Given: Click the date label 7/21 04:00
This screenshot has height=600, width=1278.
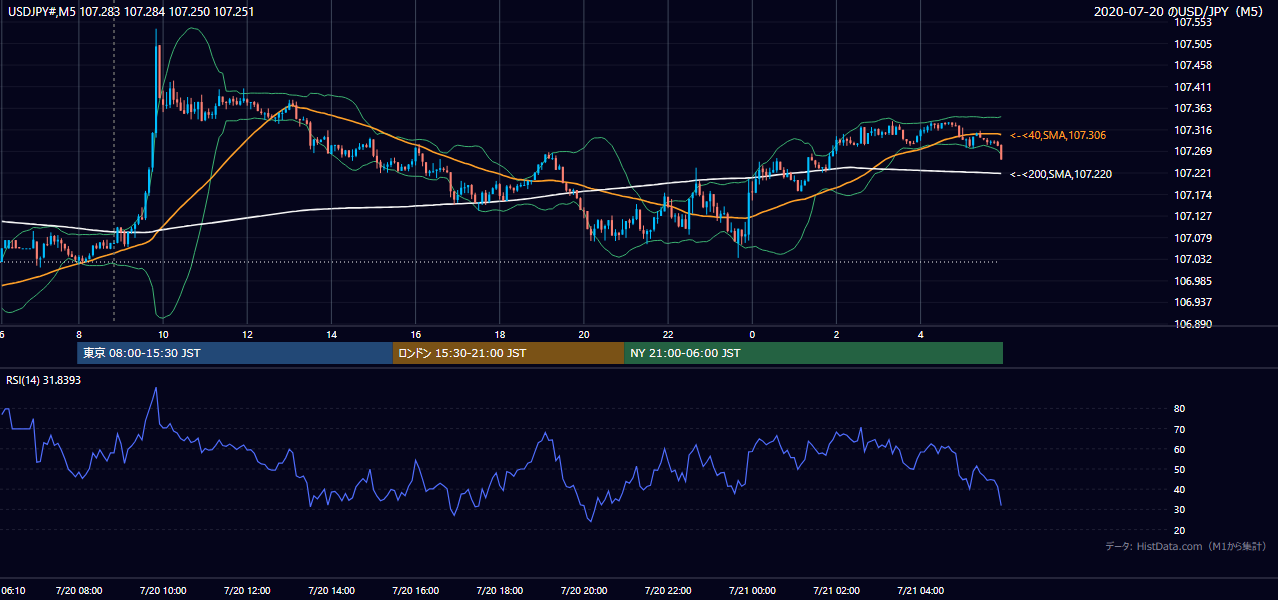Looking at the screenshot, I should pyautogui.click(x=921, y=591).
